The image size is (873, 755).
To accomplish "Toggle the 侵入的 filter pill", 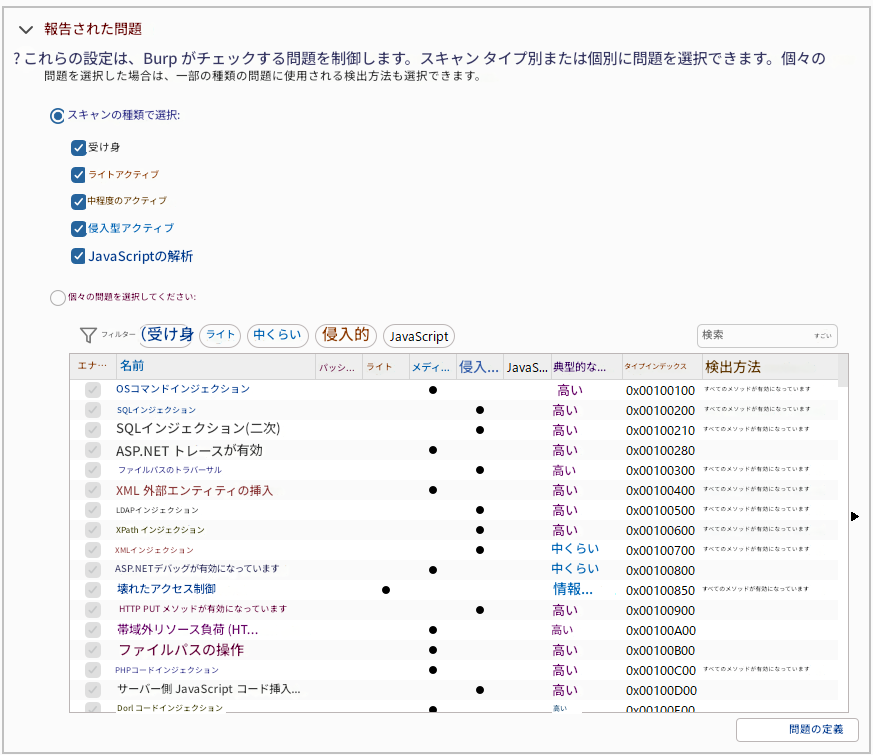I will [345, 336].
